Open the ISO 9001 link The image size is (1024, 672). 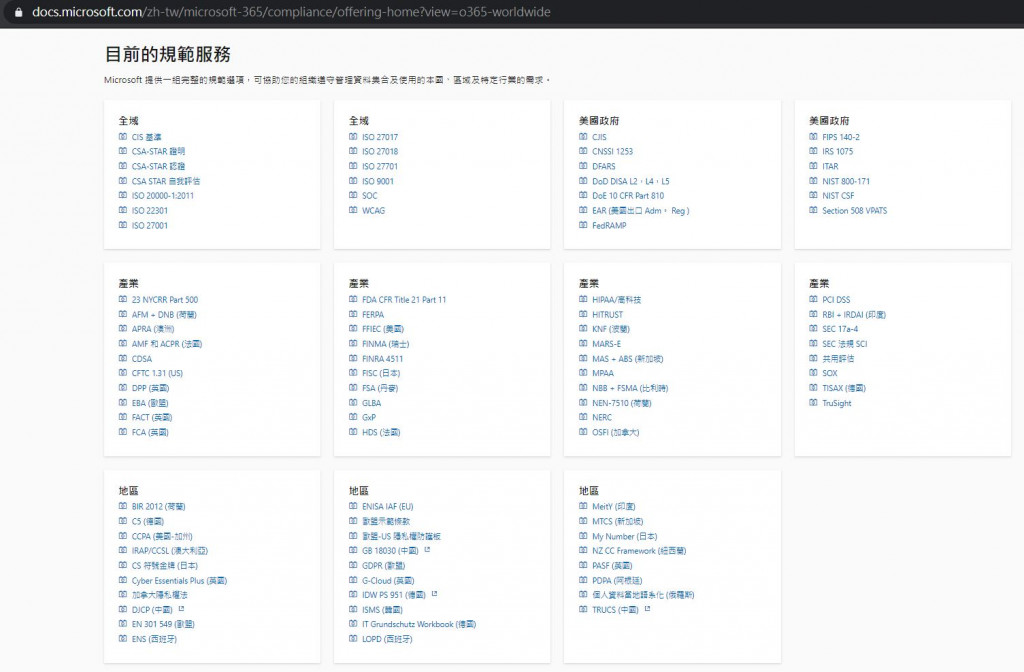tap(378, 182)
